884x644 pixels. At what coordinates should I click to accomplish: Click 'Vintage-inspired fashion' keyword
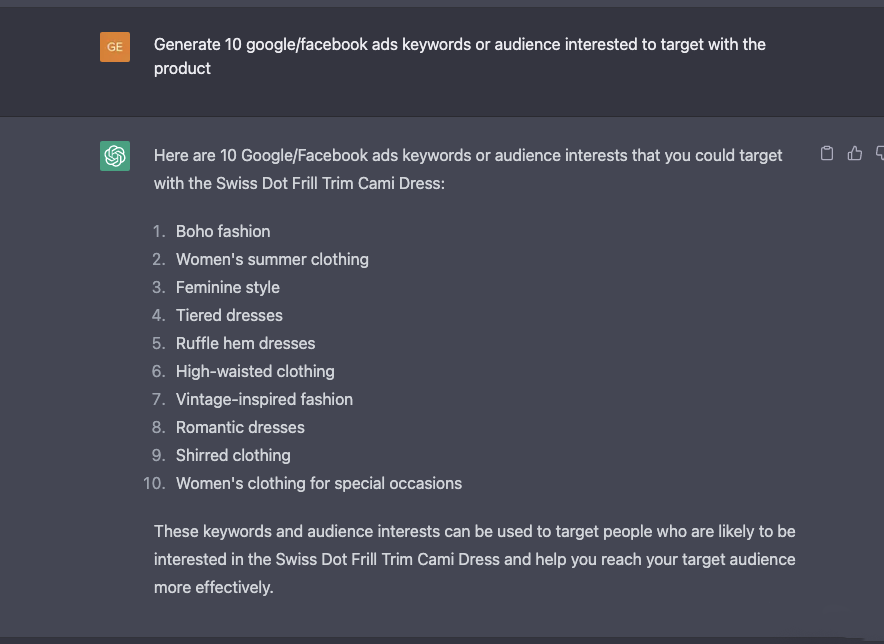coord(264,399)
